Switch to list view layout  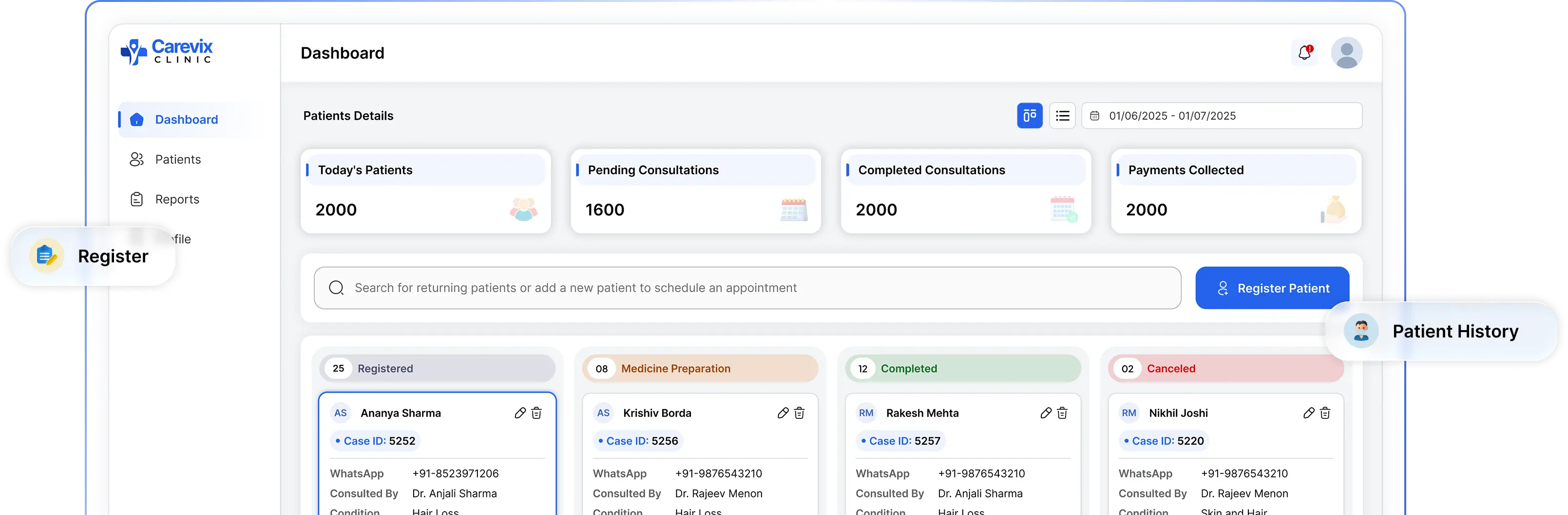pyautogui.click(x=1062, y=116)
